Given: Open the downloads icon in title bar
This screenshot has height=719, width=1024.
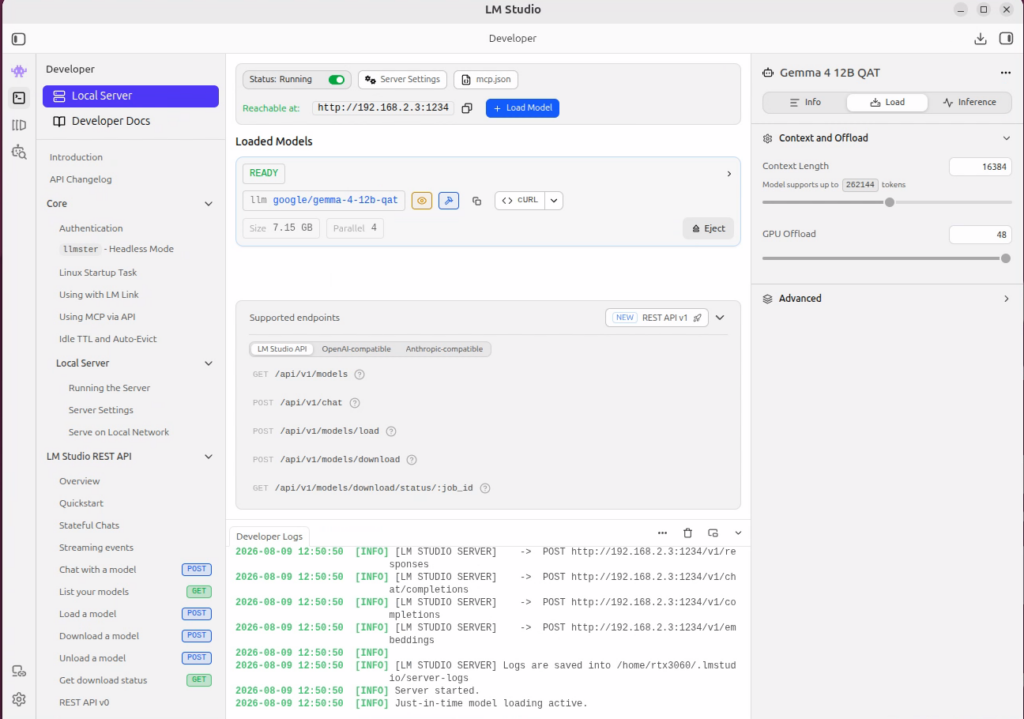Looking at the screenshot, I should pos(980,39).
